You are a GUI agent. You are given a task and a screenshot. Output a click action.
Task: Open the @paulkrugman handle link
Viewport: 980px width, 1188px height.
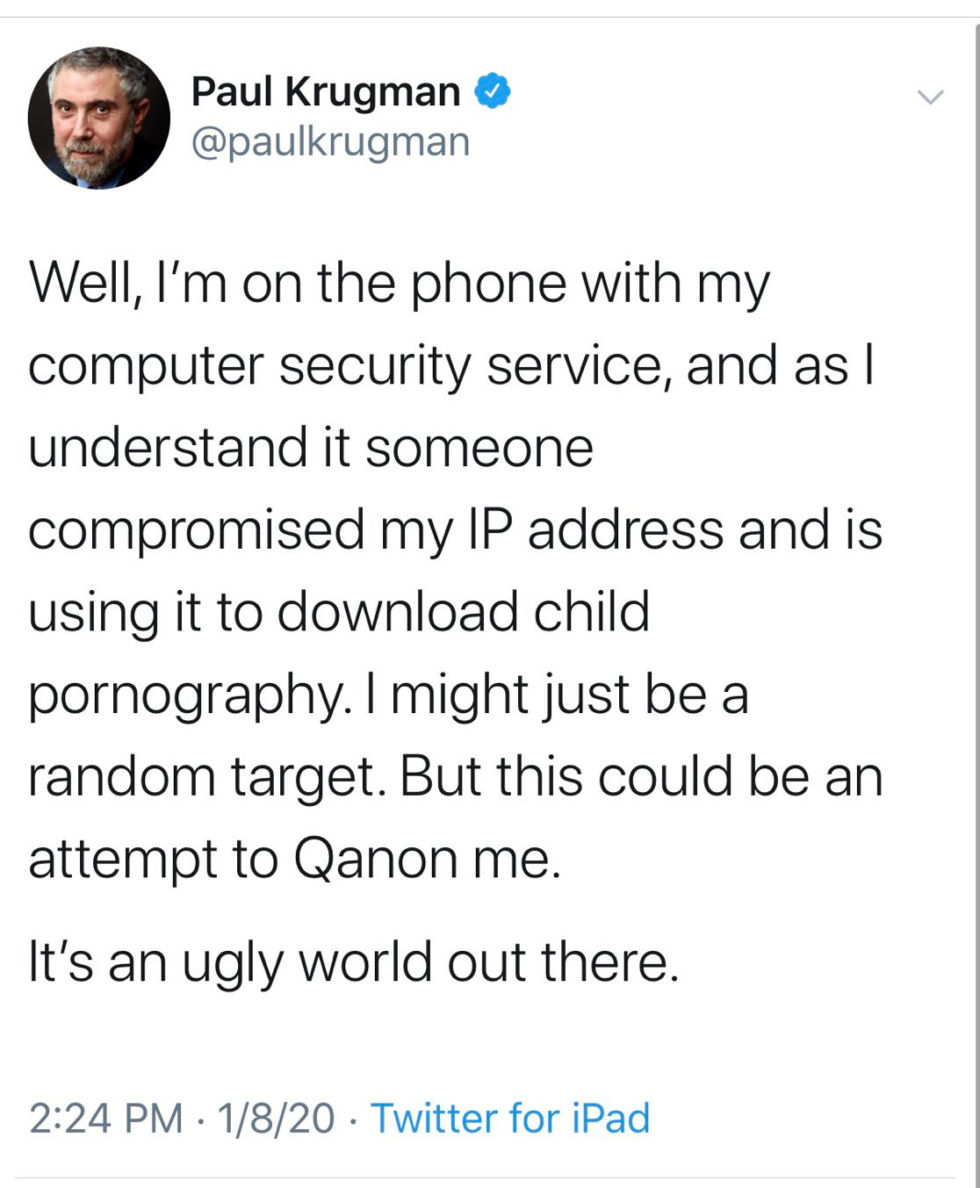tap(330, 141)
